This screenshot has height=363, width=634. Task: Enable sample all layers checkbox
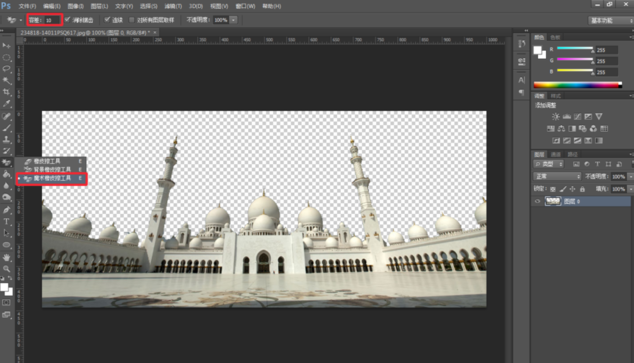click(x=131, y=20)
